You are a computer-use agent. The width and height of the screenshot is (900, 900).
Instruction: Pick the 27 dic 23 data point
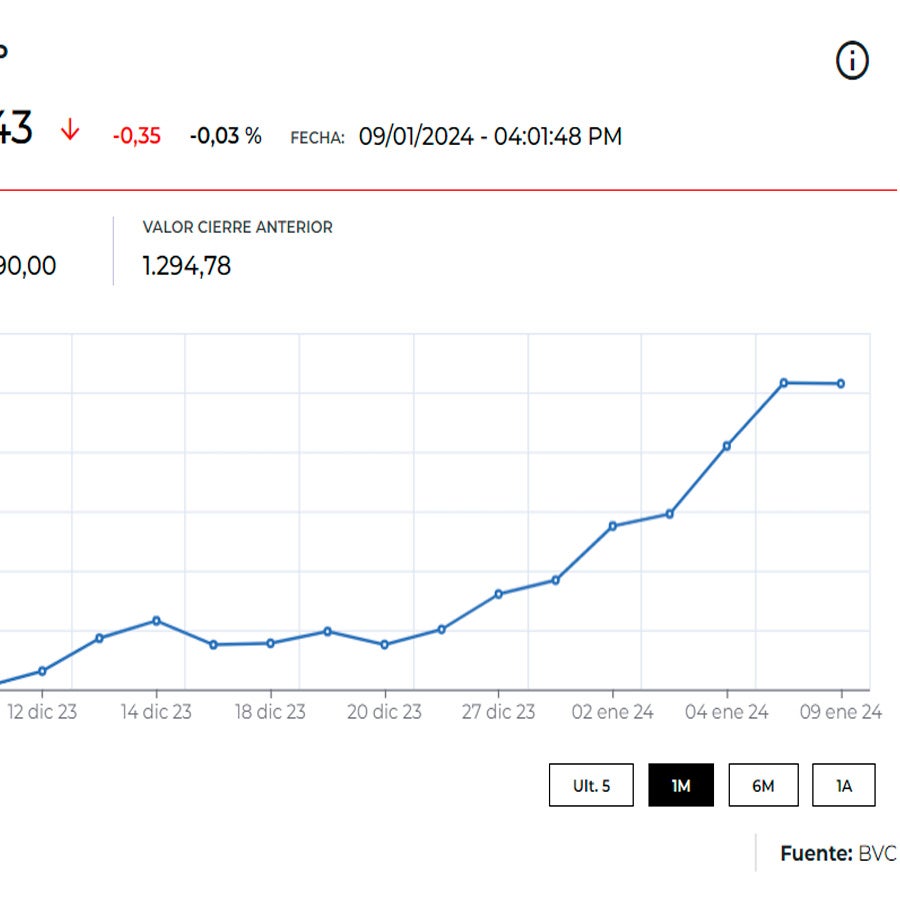click(x=499, y=594)
